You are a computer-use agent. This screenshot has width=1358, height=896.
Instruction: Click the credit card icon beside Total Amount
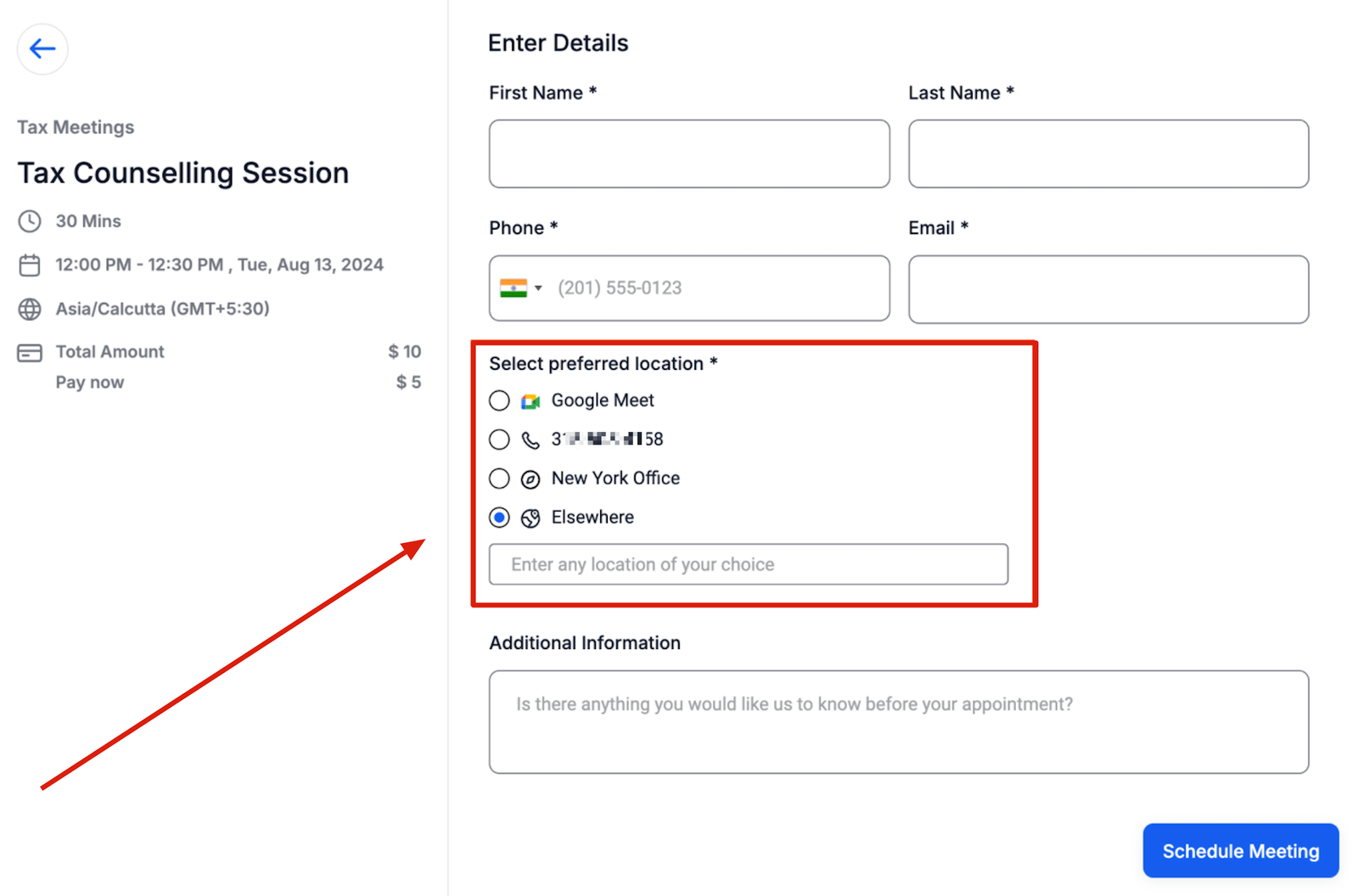point(30,352)
